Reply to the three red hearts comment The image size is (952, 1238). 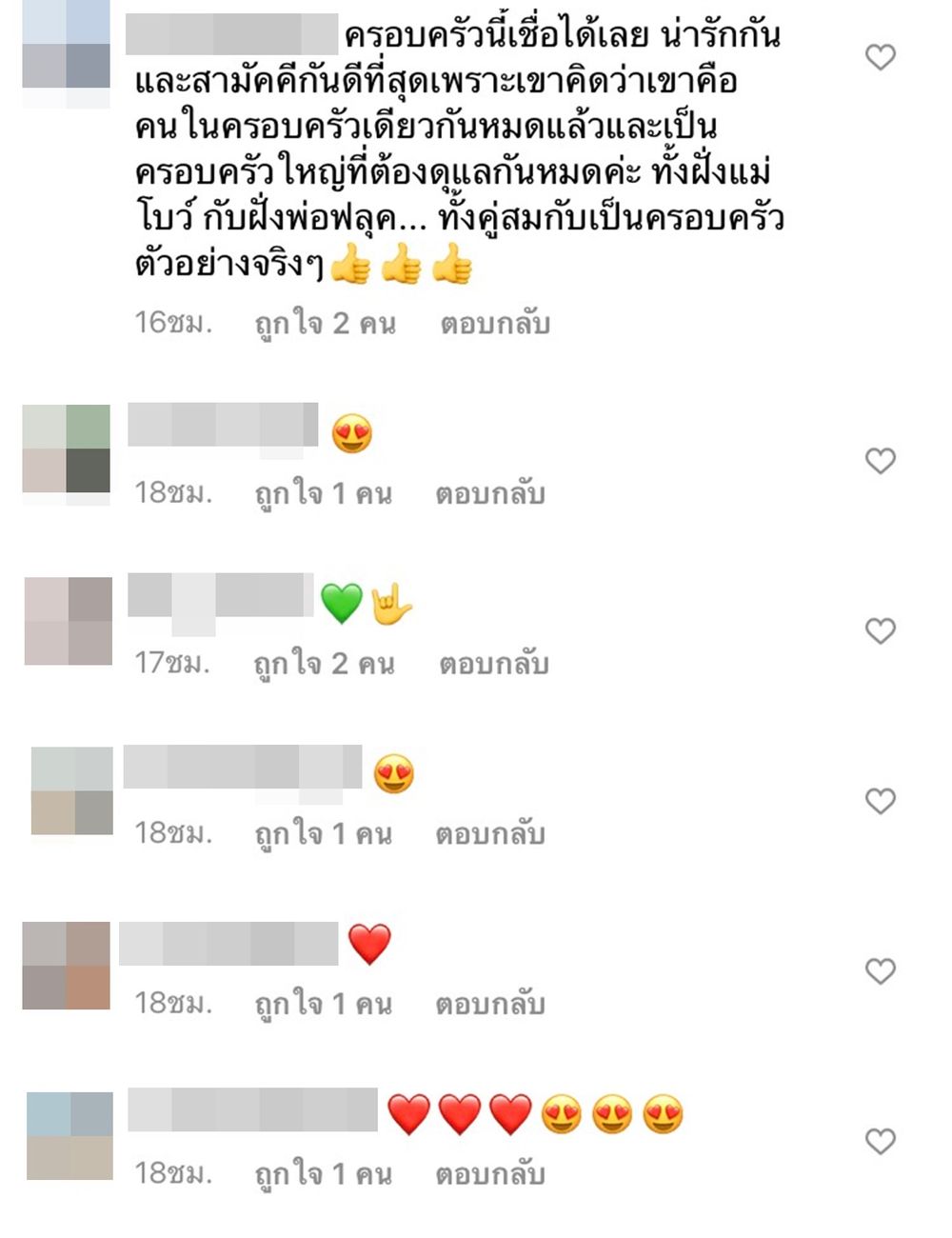[490, 1173]
